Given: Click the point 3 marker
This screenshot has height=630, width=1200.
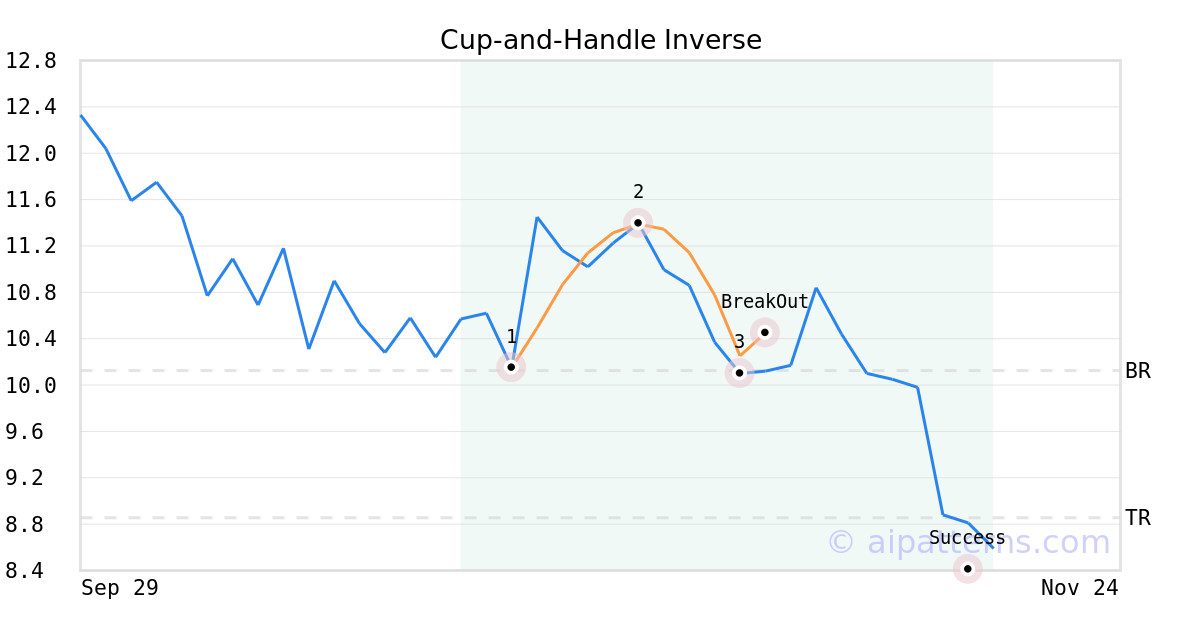Looking at the screenshot, I should point(739,373).
